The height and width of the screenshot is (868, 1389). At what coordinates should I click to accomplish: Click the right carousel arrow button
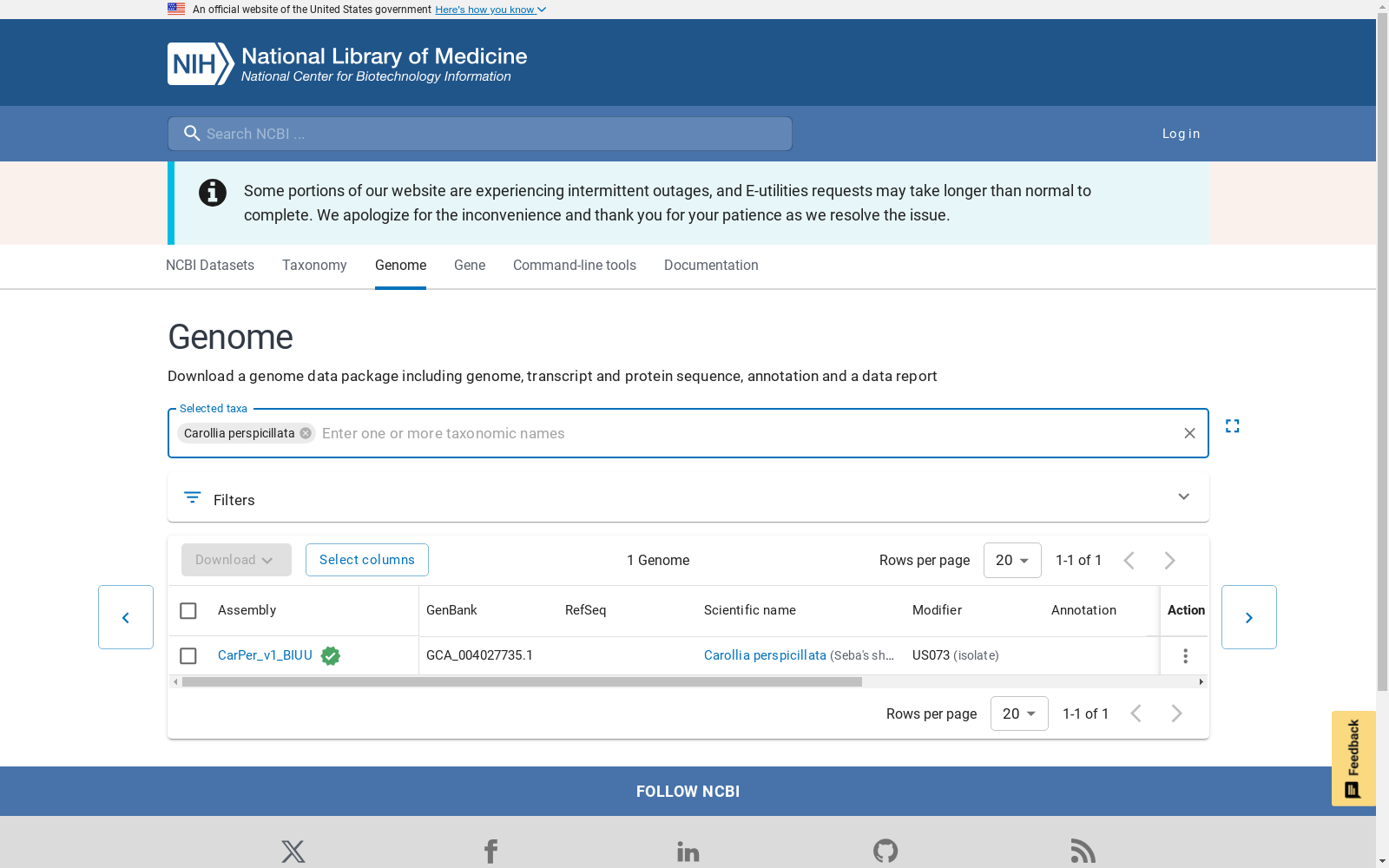[x=1249, y=617]
